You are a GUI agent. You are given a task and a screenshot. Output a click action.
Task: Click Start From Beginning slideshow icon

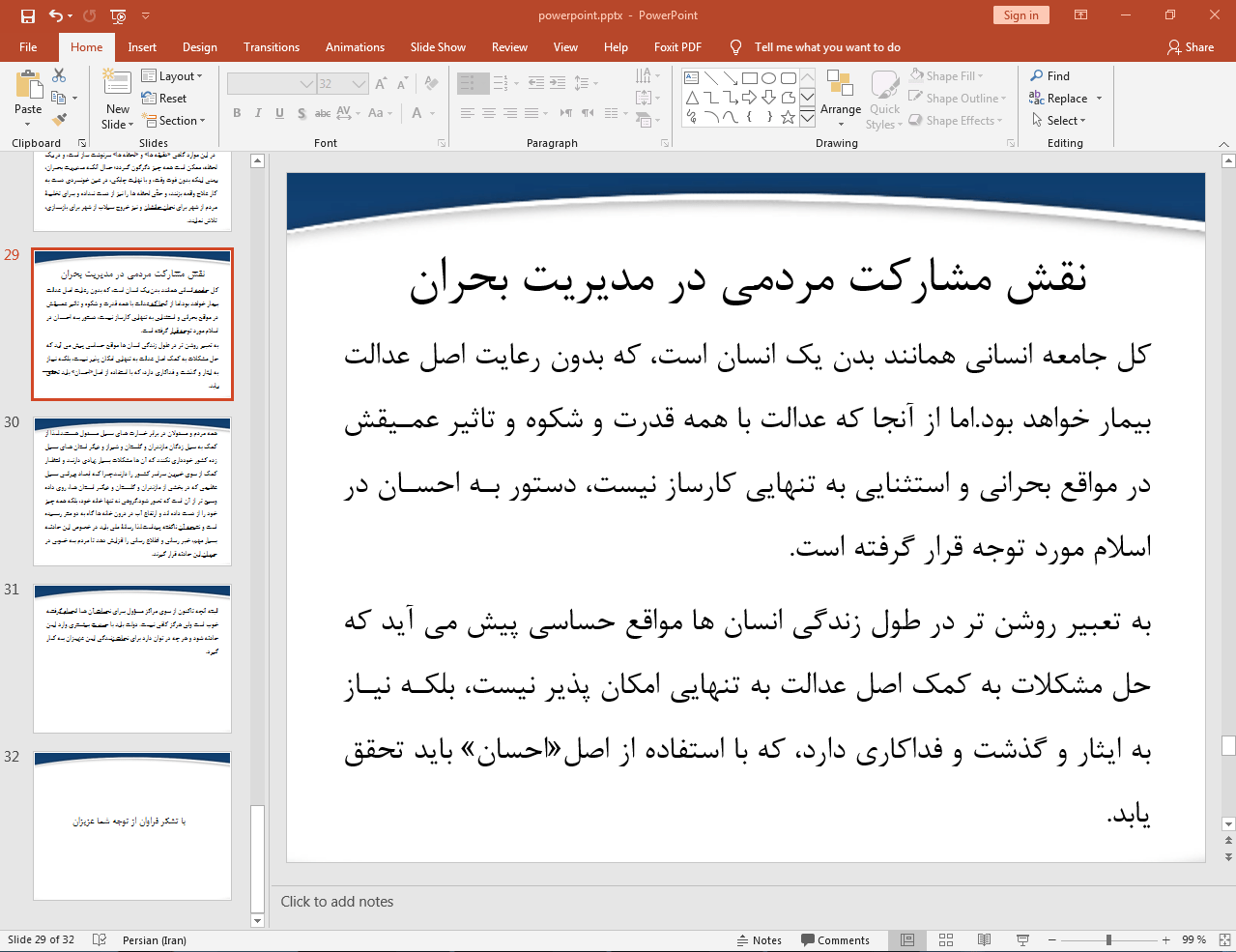[118, 15]
